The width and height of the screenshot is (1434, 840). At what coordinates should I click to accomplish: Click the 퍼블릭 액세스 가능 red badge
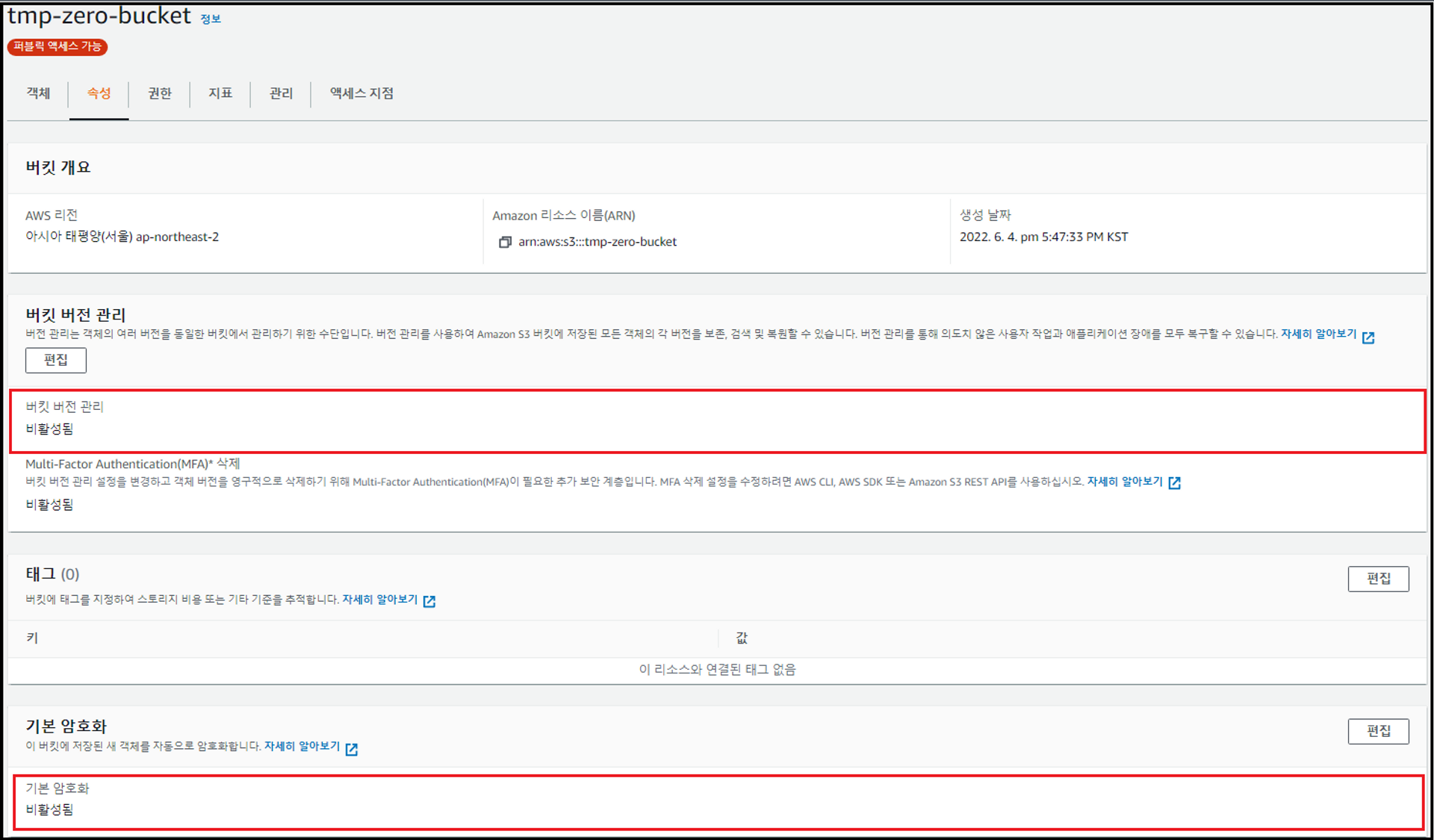pyautogui.click(x=58, y=46)
